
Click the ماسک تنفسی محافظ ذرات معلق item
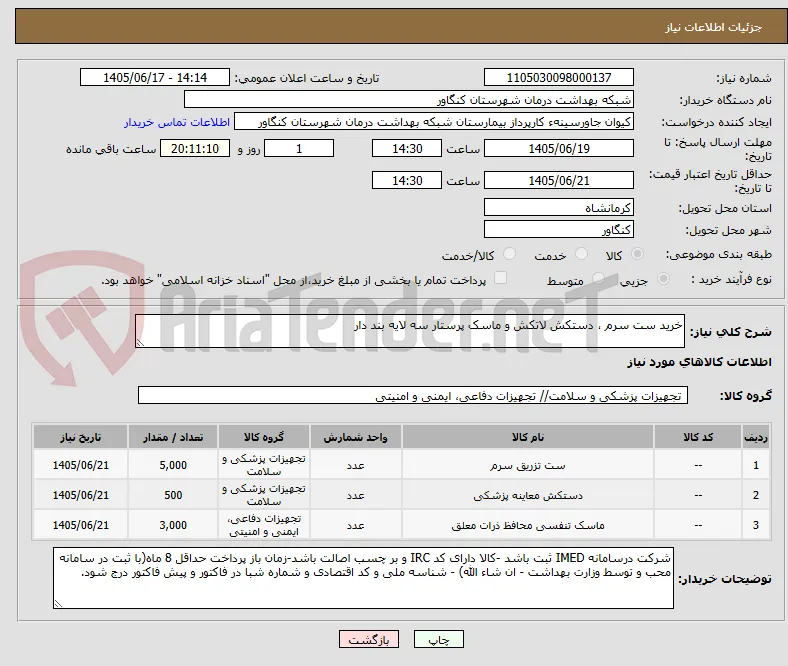coord(528,525)
